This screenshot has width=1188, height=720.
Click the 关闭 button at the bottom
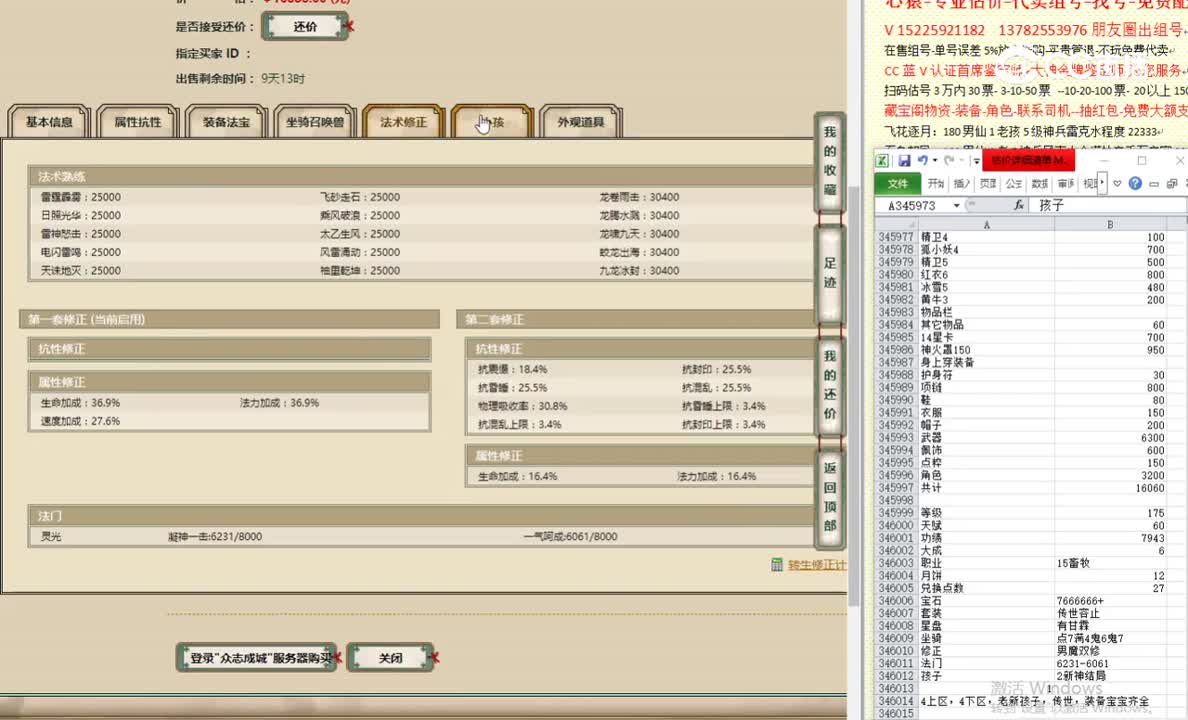click(x=390, y=657)
